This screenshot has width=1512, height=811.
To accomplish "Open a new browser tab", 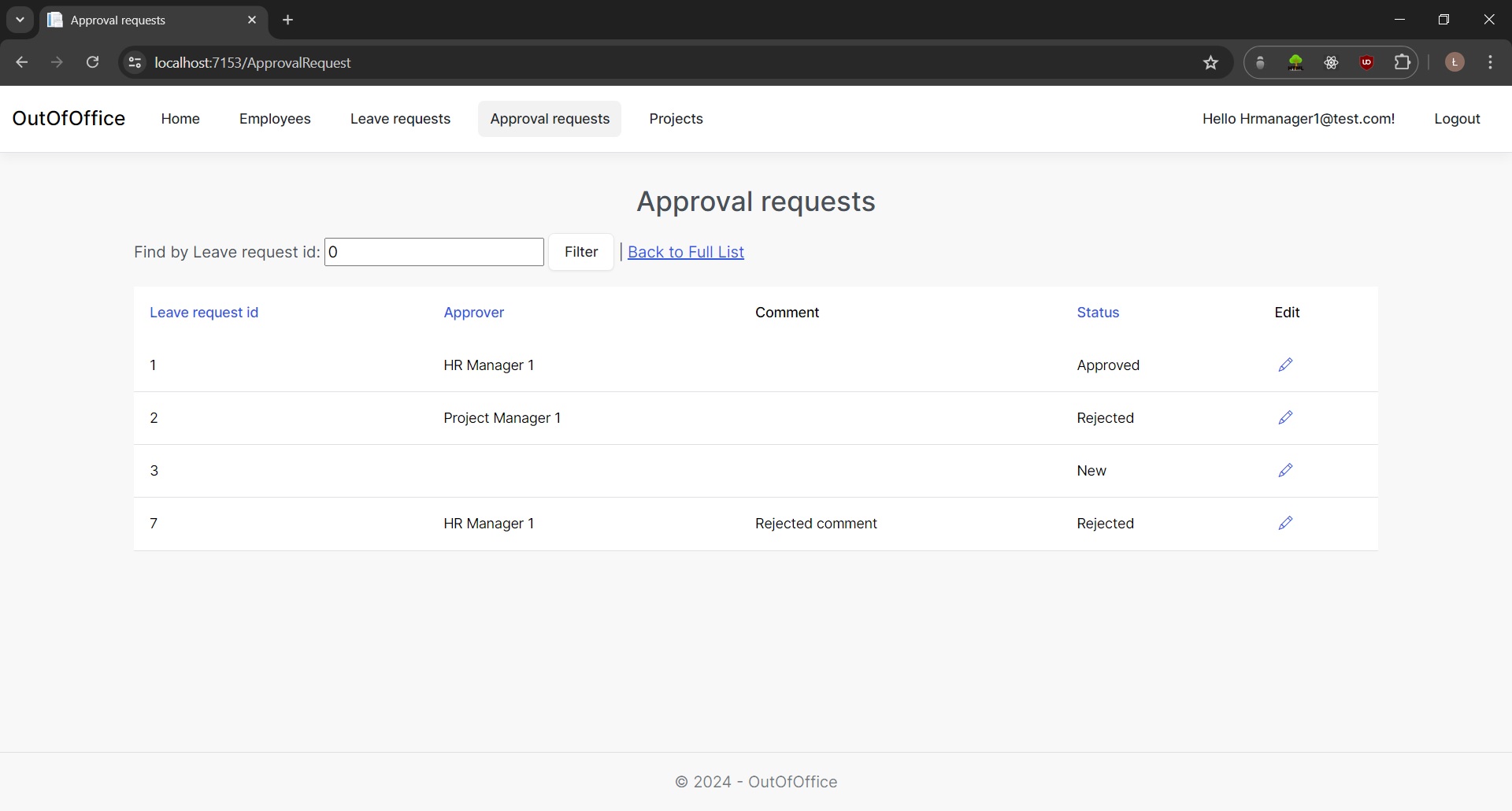I will [x=287, y=20].
